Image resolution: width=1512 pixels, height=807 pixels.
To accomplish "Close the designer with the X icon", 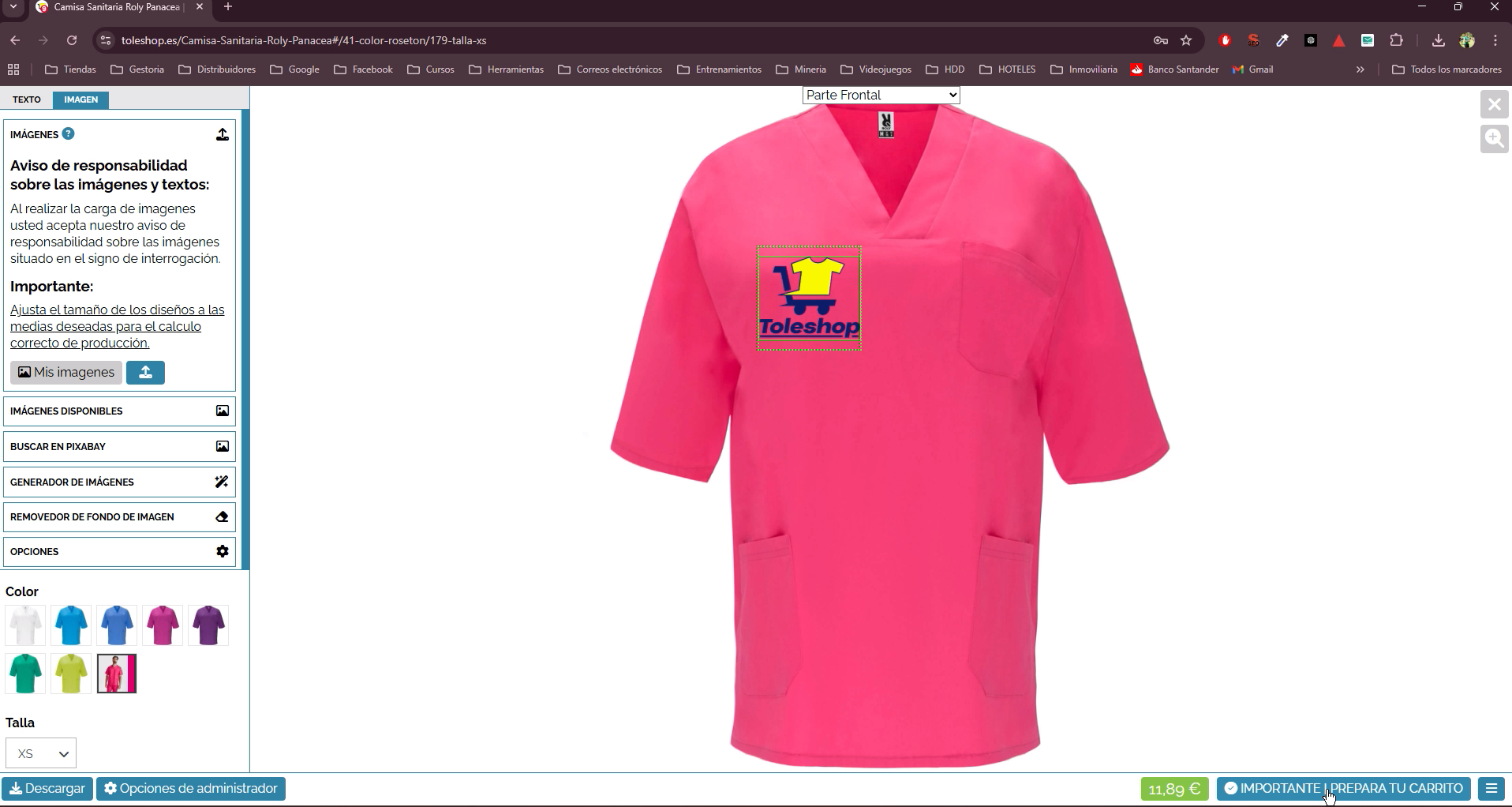I will pyautogui.click(x=1494, y=104).
